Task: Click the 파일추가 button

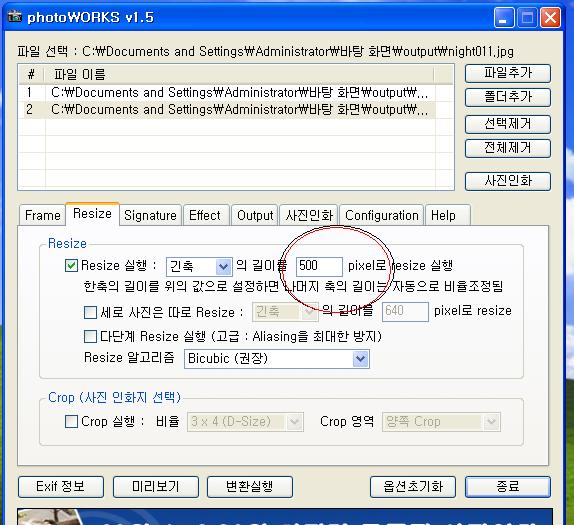Action: pos(508,73)
